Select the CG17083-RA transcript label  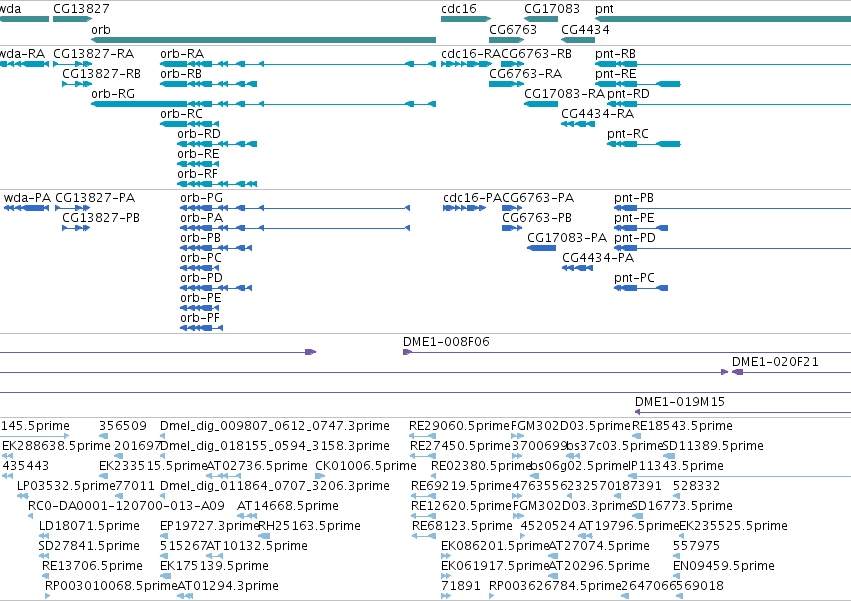564,94
